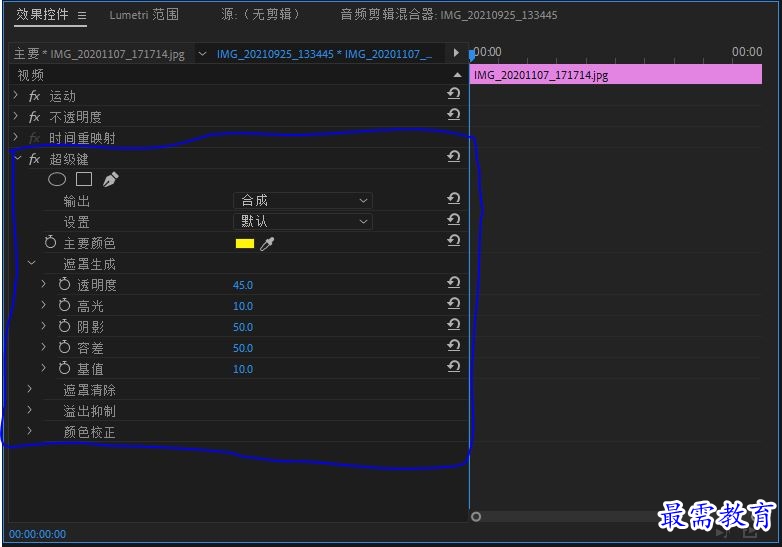Reset the 超级键 effect
Screen dimensions: 782x547
pos(453,157)
